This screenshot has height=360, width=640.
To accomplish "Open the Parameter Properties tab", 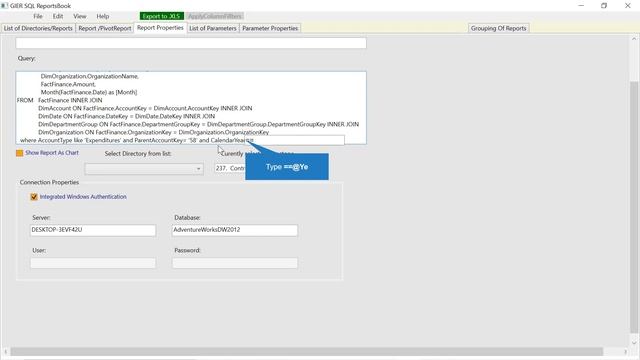I will click(x=270, y=28).
